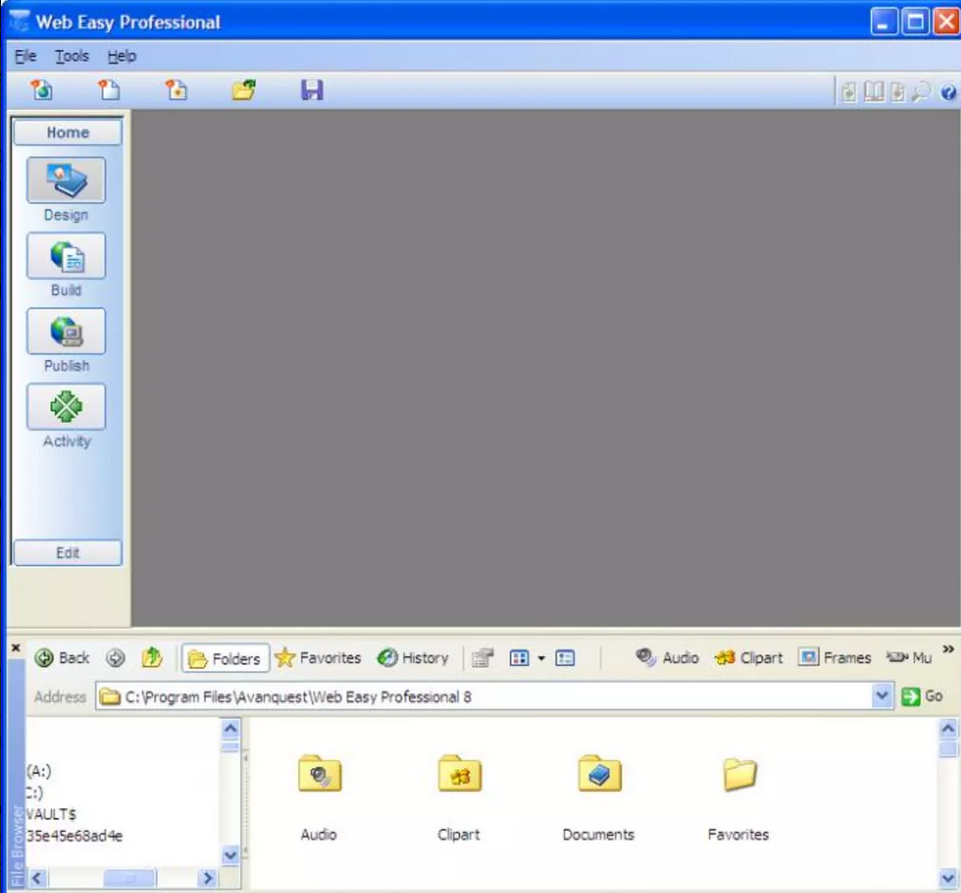Open the File menu
The height and width of the screenshot is (893, 961).
point(25,56)
